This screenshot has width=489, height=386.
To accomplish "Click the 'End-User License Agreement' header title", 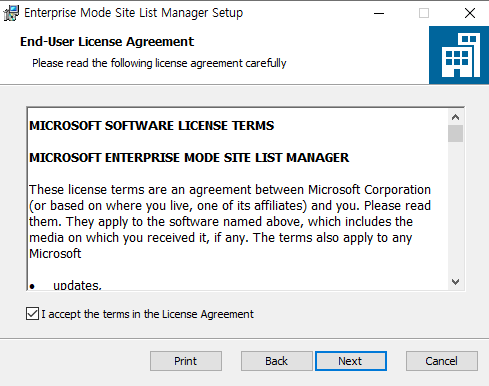I will coord(107,42).
